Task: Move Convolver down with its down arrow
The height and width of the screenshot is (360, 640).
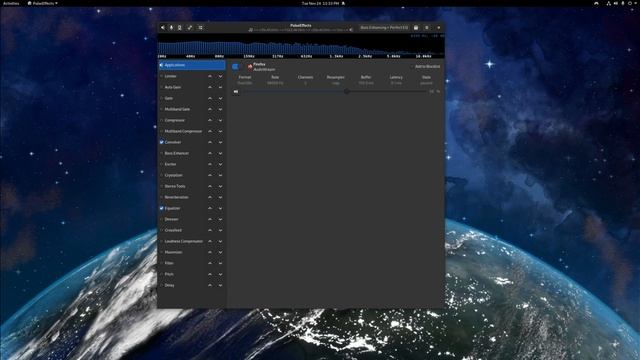Action: [x=220, y=142]
